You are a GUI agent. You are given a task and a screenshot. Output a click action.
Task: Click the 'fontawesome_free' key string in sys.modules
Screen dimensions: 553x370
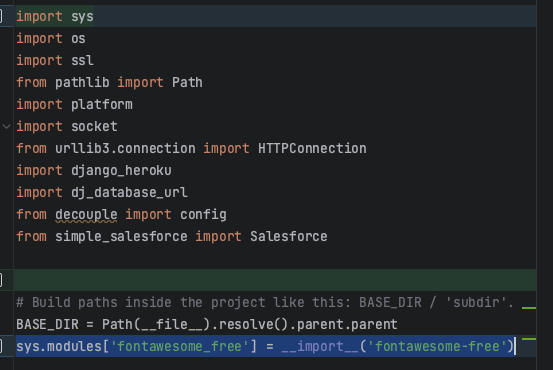pyautogui.click(x=180, y=346)
